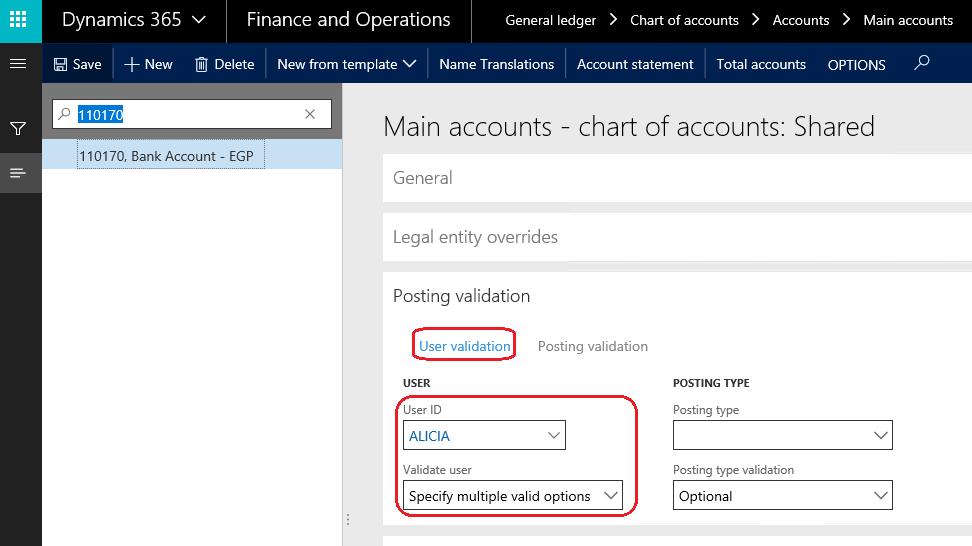Delete the selected main account
This screenshot has width=972, height=546.
pyautogui.click(x=224, y=64)
